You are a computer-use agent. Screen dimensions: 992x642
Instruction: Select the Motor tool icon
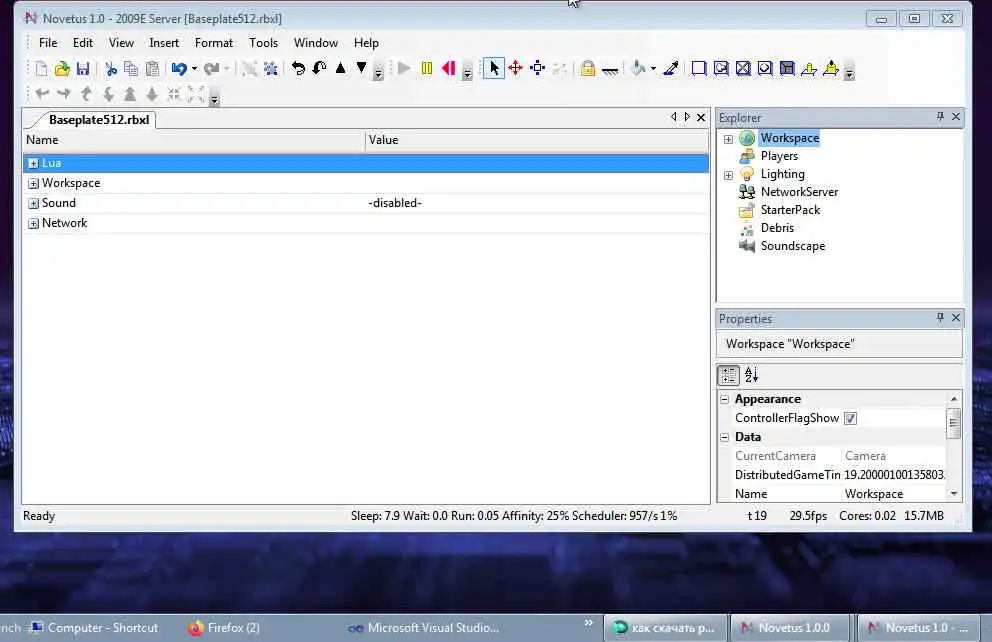pos(831,68)
